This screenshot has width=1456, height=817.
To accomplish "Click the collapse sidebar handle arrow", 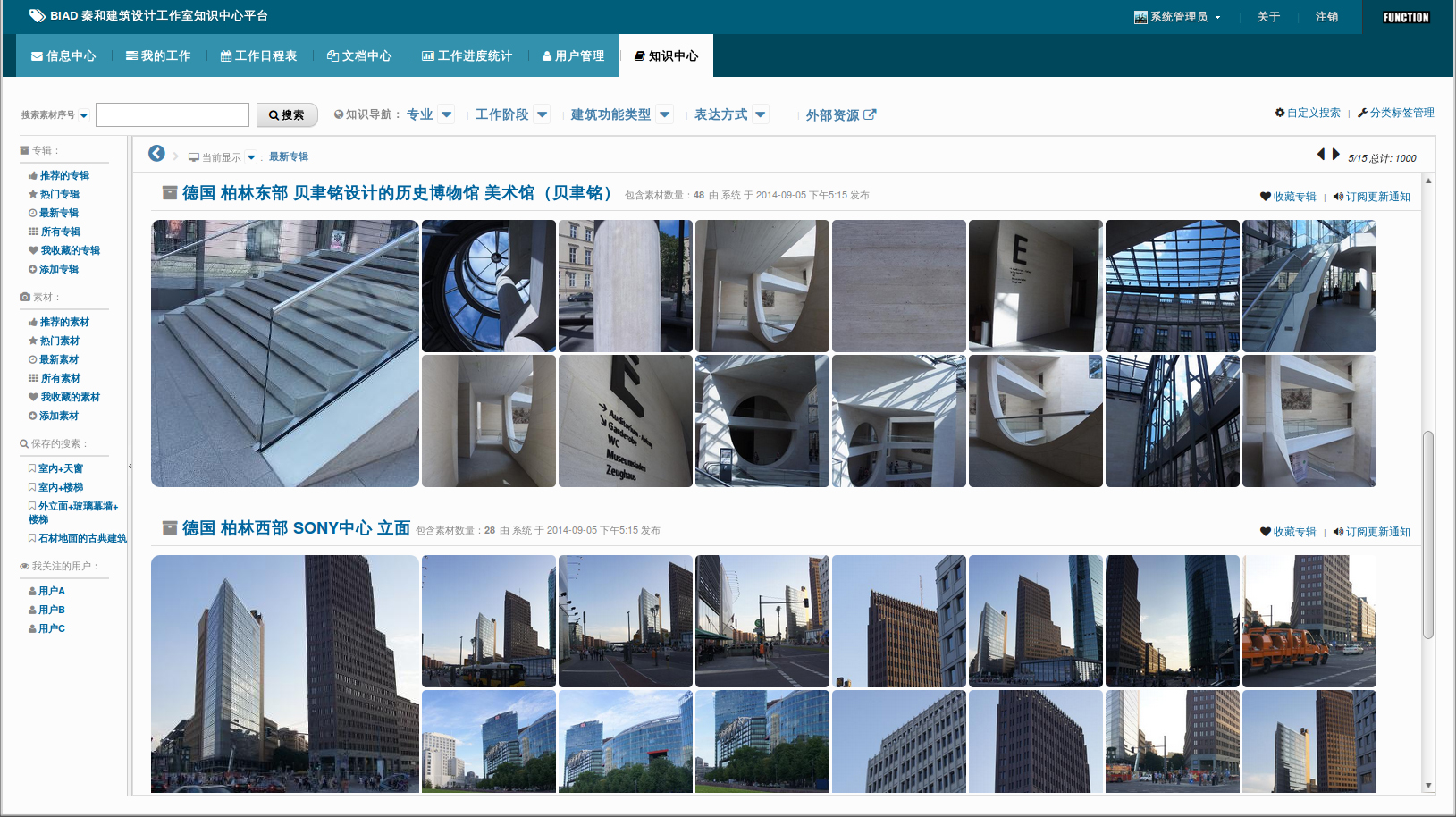I will [x=130, y=466].
